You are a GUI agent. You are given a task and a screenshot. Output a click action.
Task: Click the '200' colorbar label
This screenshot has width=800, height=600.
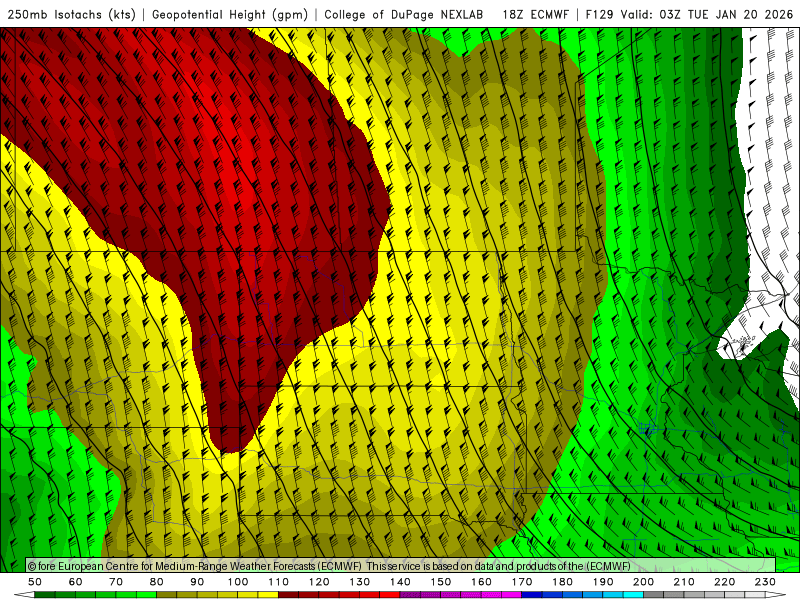pos(644,582)
